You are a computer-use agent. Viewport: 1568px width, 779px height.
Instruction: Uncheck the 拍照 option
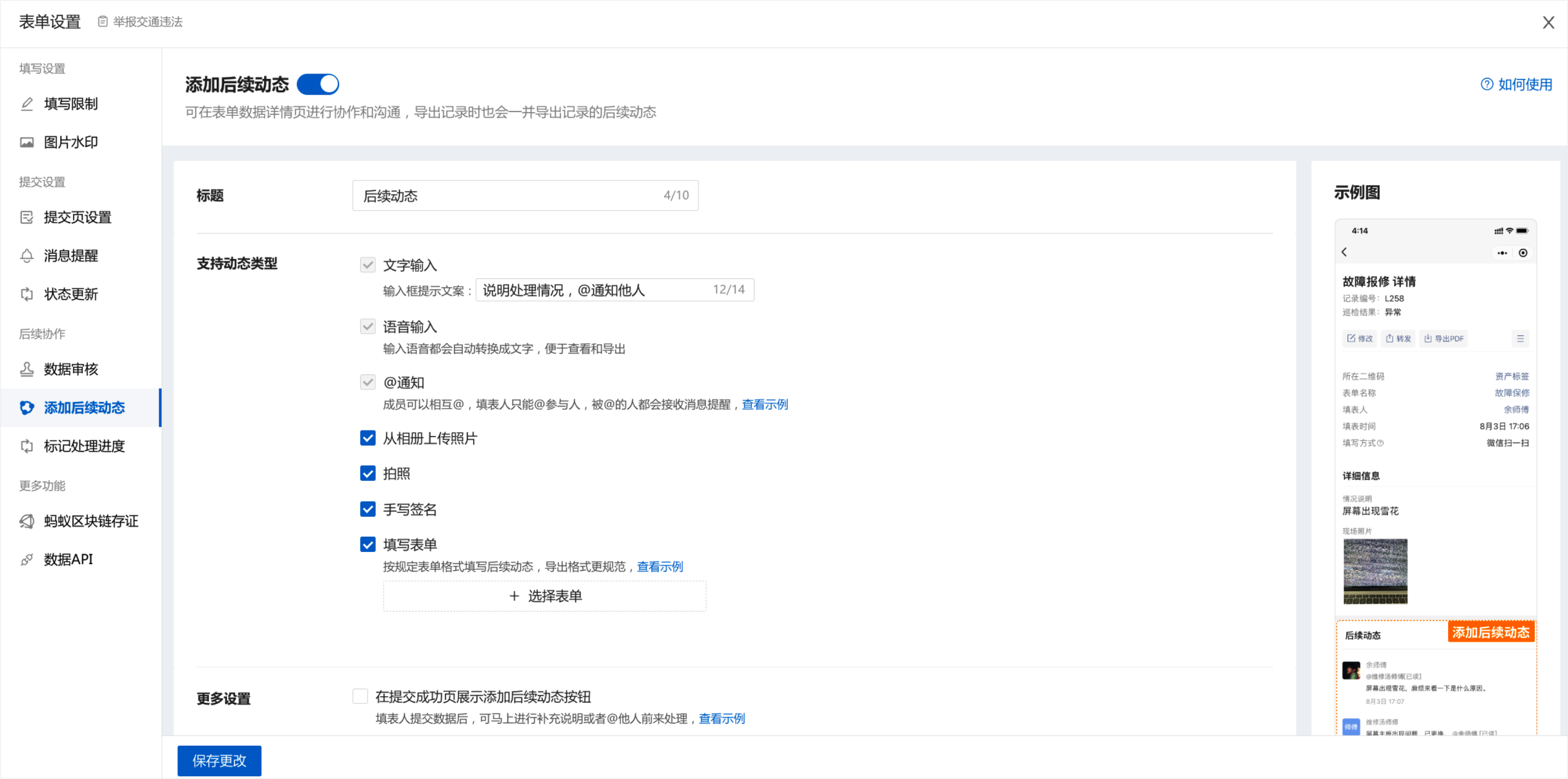click(x=367, y=474)
